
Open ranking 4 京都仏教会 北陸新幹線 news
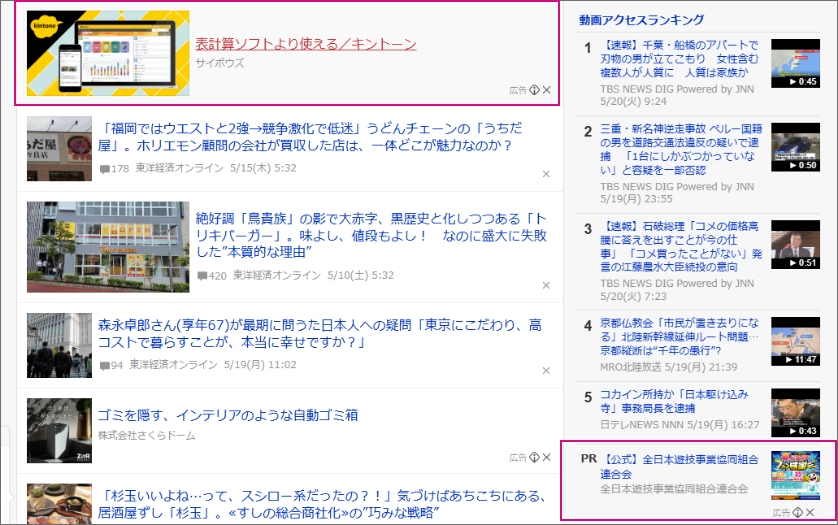[x=679, y=336]
